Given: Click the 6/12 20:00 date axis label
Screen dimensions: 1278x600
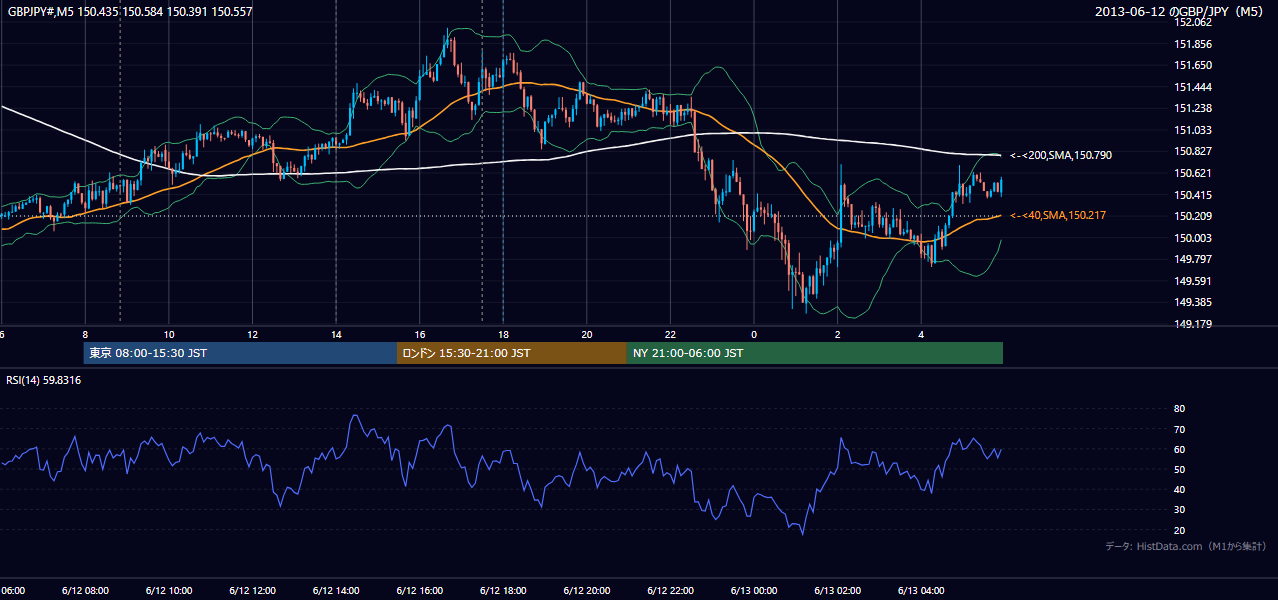Looking at the screenshot, I should pyautogui.click(x=587, y=590).
